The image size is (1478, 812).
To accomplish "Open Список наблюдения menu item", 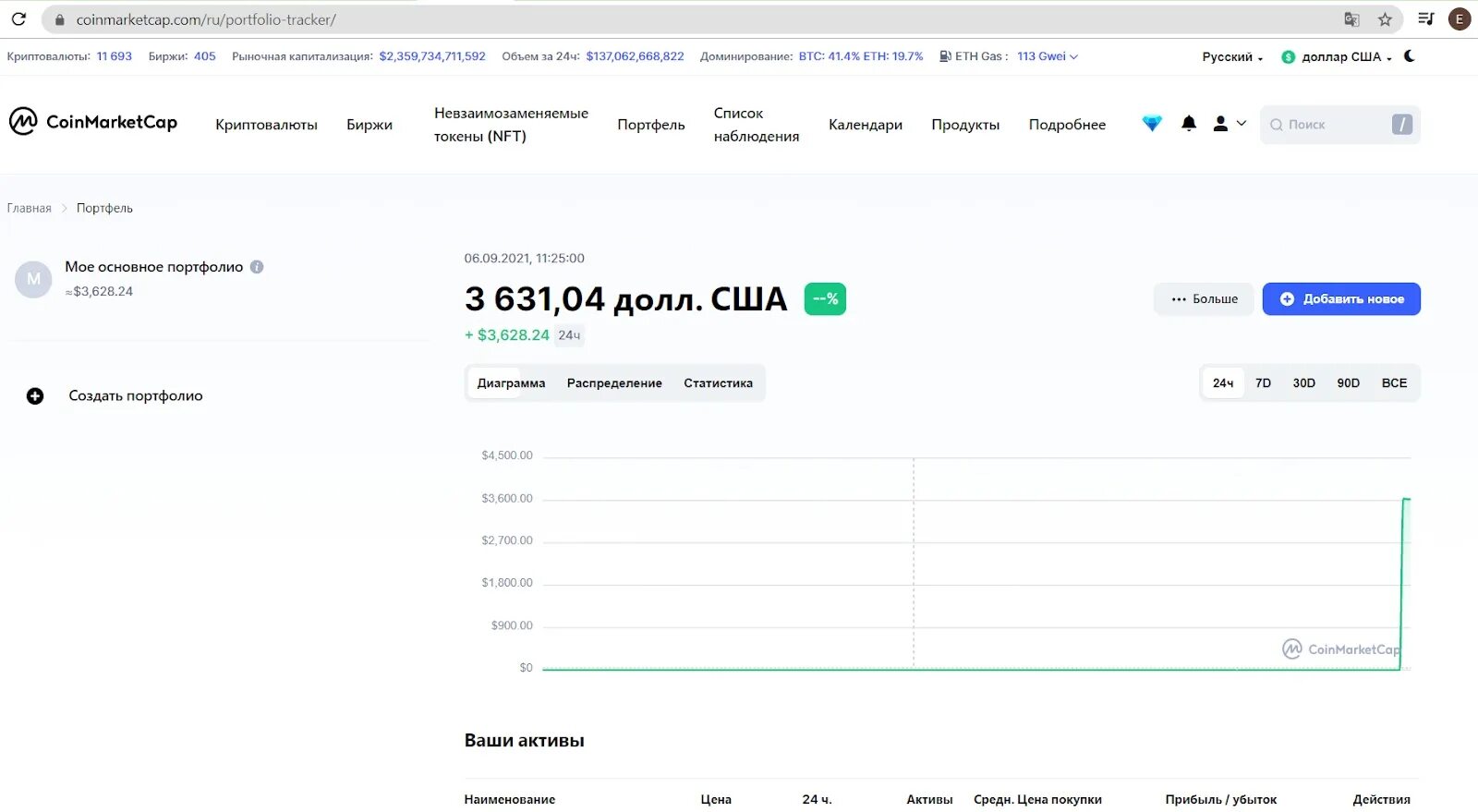I will point(757,125).
